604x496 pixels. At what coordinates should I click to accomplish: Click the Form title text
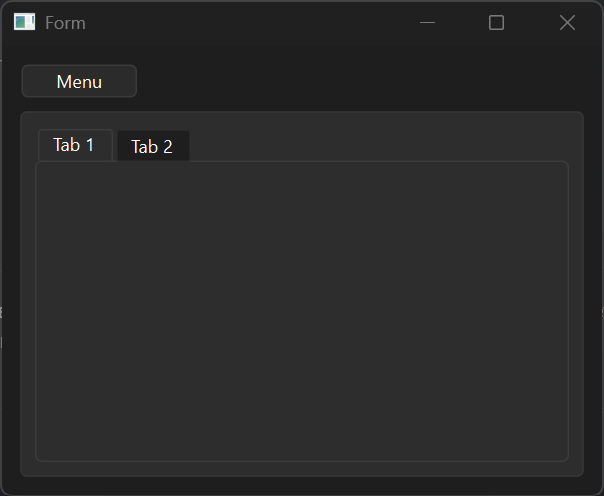65,23
